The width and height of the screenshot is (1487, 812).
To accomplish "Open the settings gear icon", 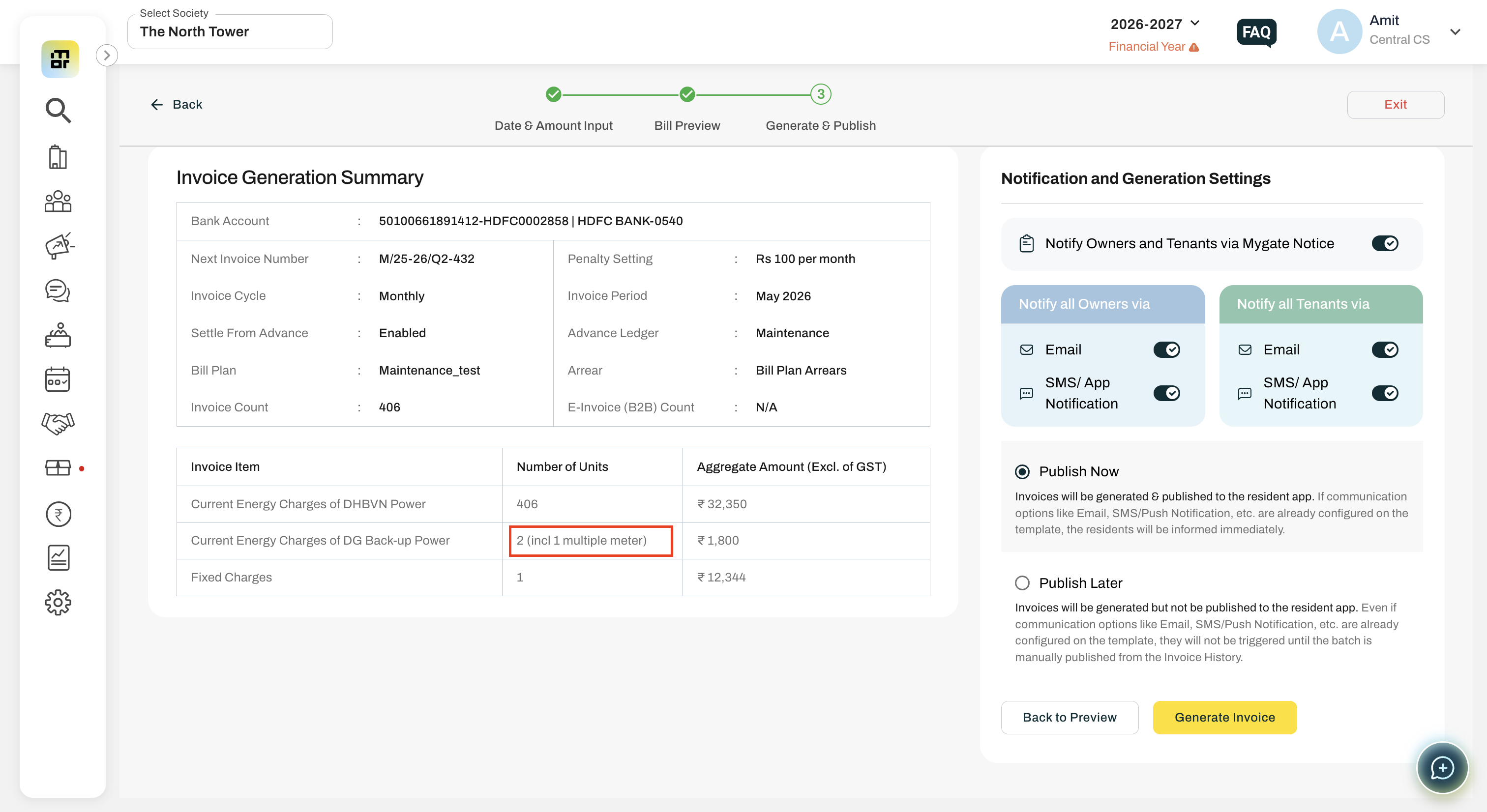I will pos(58,603).
